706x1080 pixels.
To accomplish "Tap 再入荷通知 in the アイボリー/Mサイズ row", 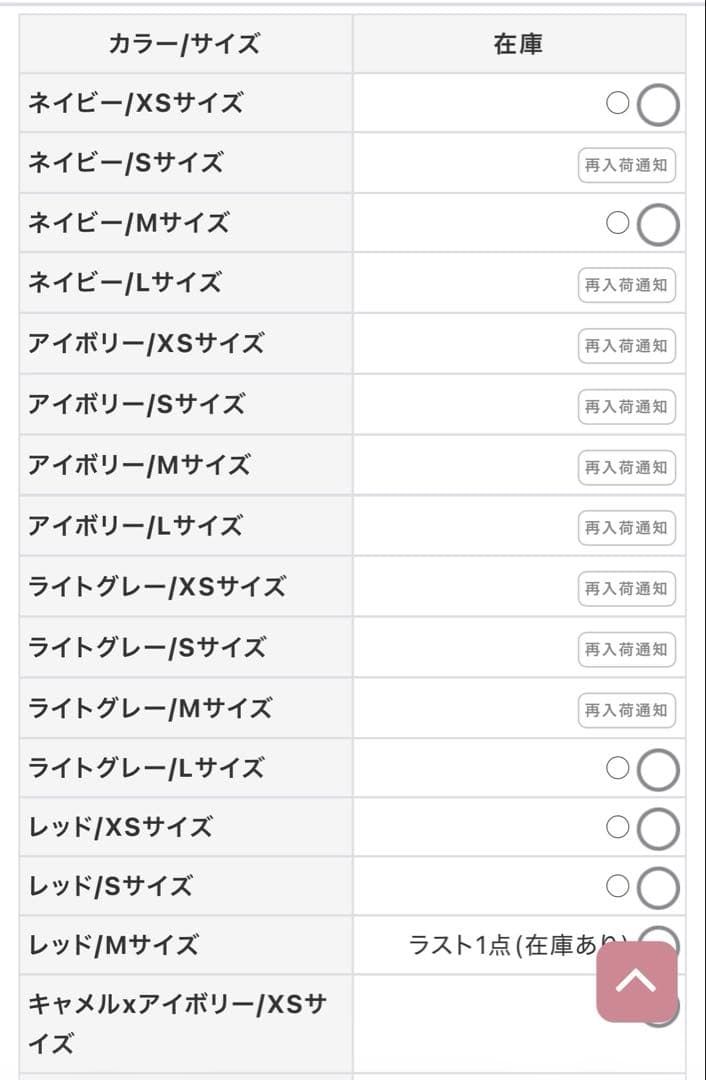I will tap(627, 467).
